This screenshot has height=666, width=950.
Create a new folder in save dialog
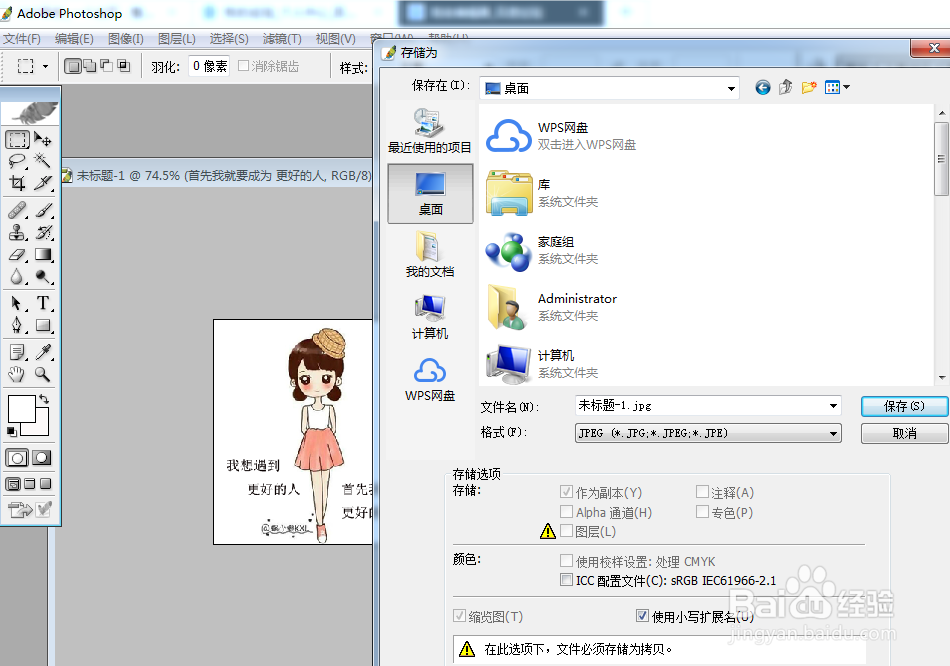809,88
